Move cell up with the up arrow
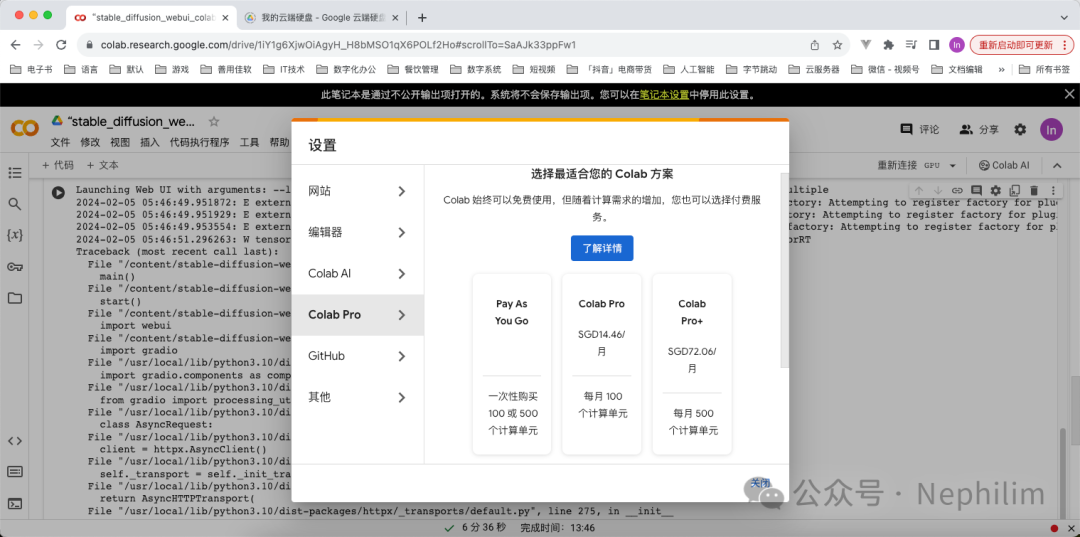Image resolution: width=1080 pixels, height=537 pixels. click(x=919, y=190)
